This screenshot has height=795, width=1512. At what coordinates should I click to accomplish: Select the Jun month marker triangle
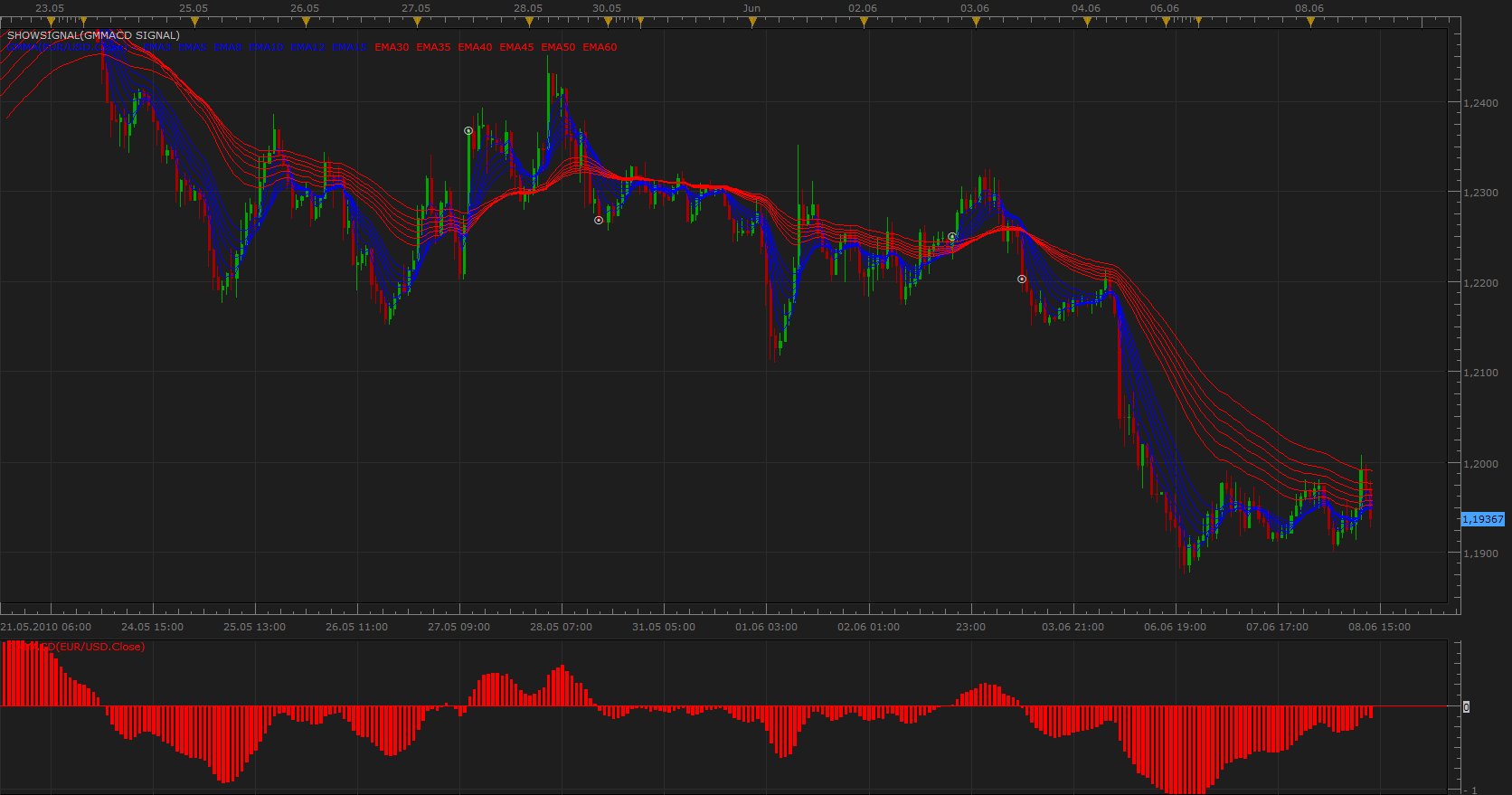[751, 22]
